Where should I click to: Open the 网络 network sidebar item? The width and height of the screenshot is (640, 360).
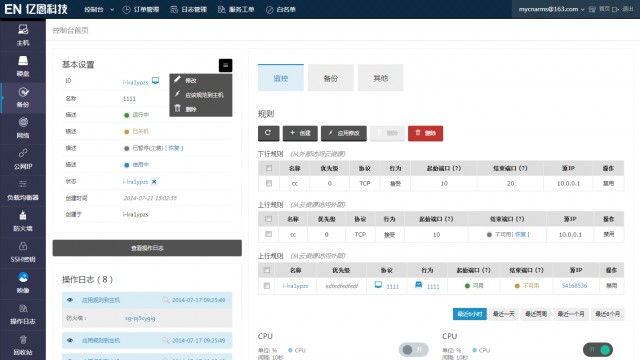click(23, 128)
